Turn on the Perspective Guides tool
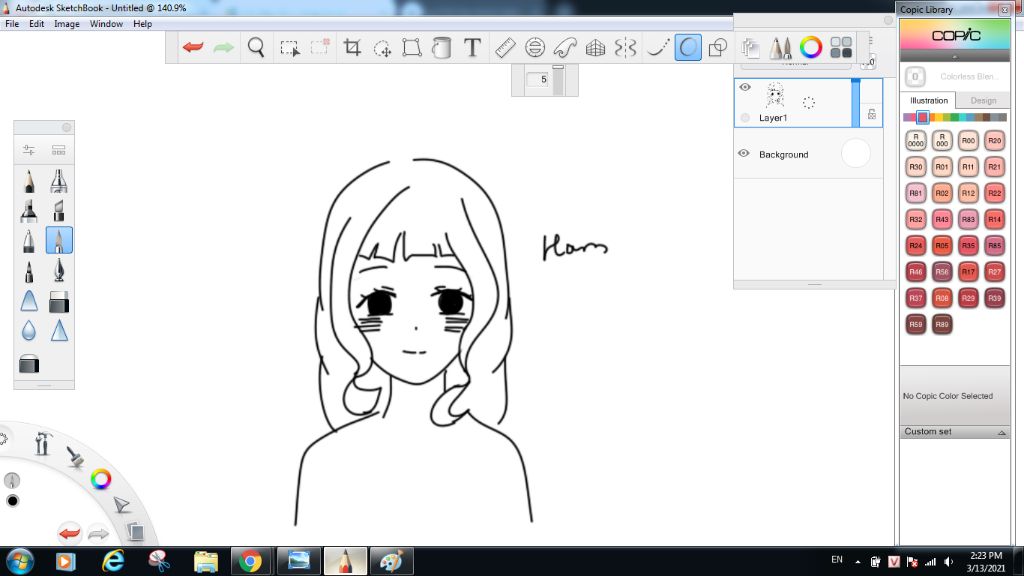The image size is (1024, 576). (x=595, y=47)
